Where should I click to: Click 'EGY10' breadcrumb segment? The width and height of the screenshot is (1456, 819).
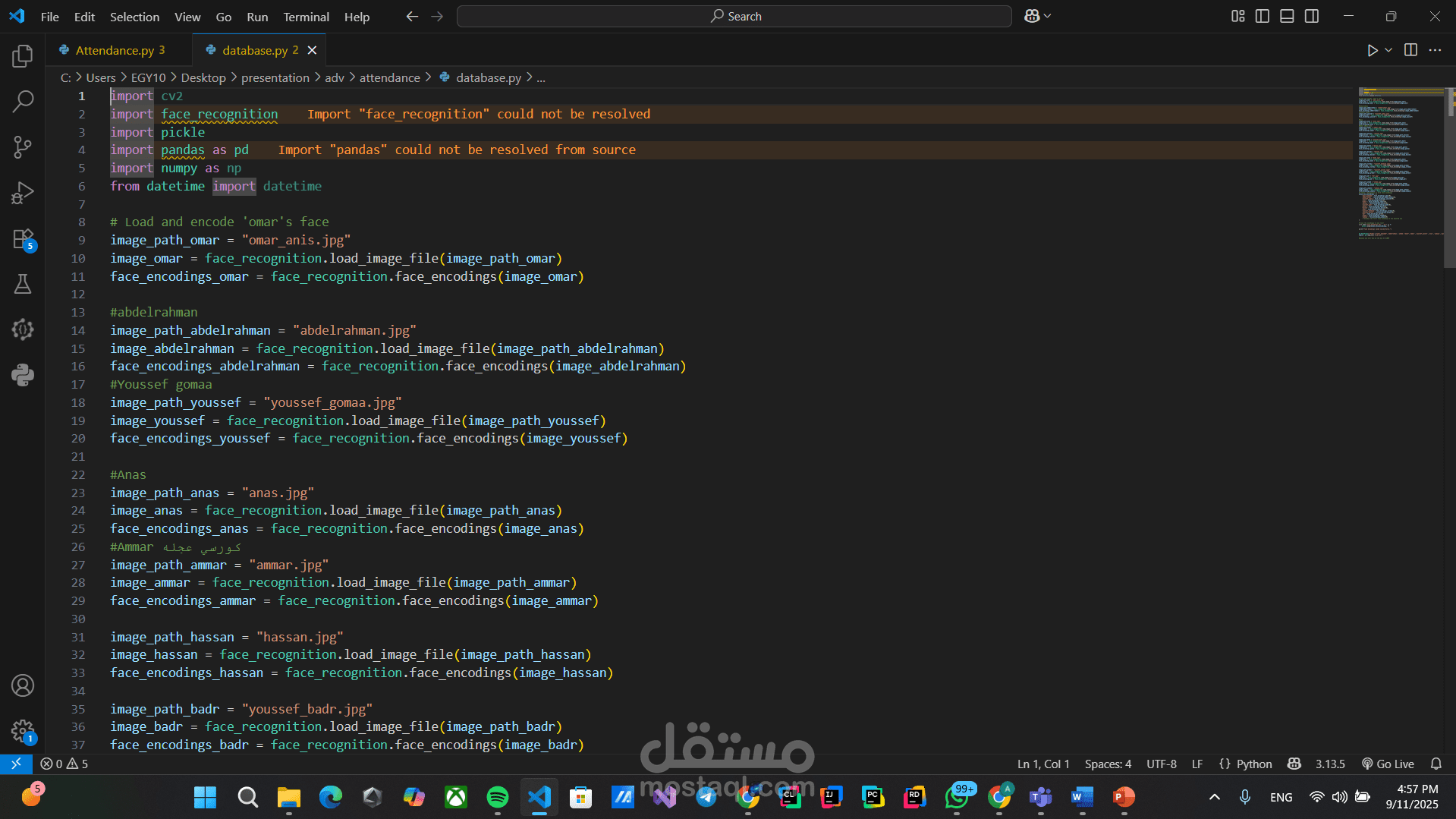148,77
